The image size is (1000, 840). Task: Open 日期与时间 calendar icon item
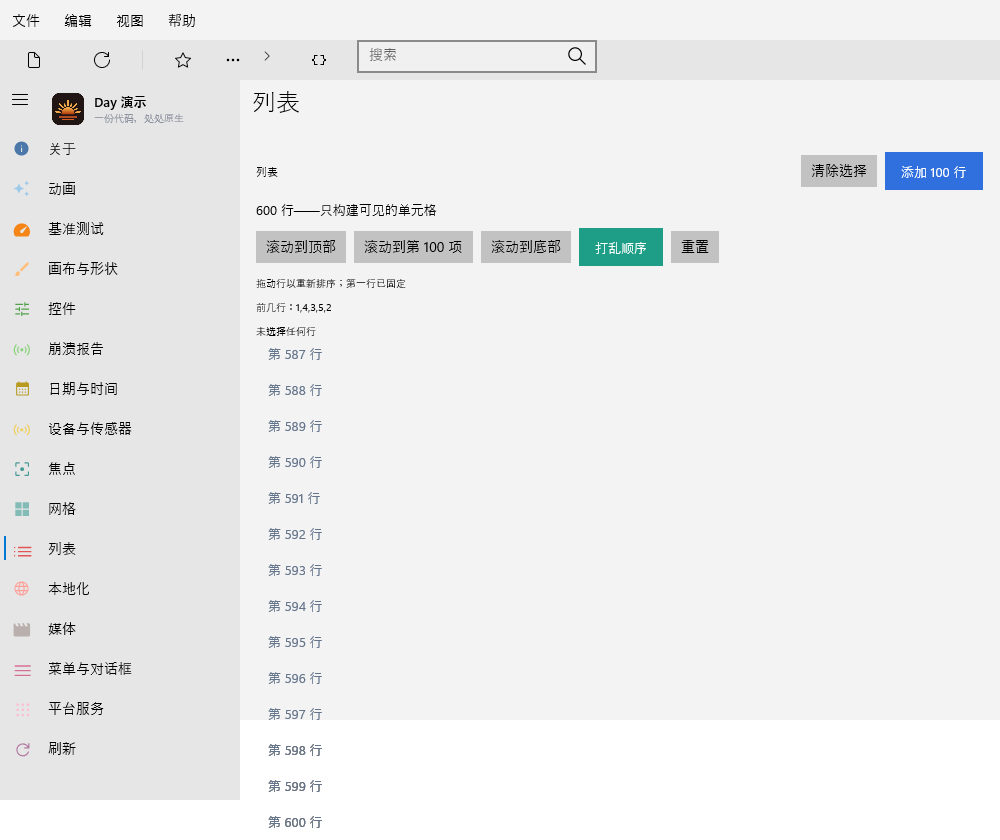120,389
